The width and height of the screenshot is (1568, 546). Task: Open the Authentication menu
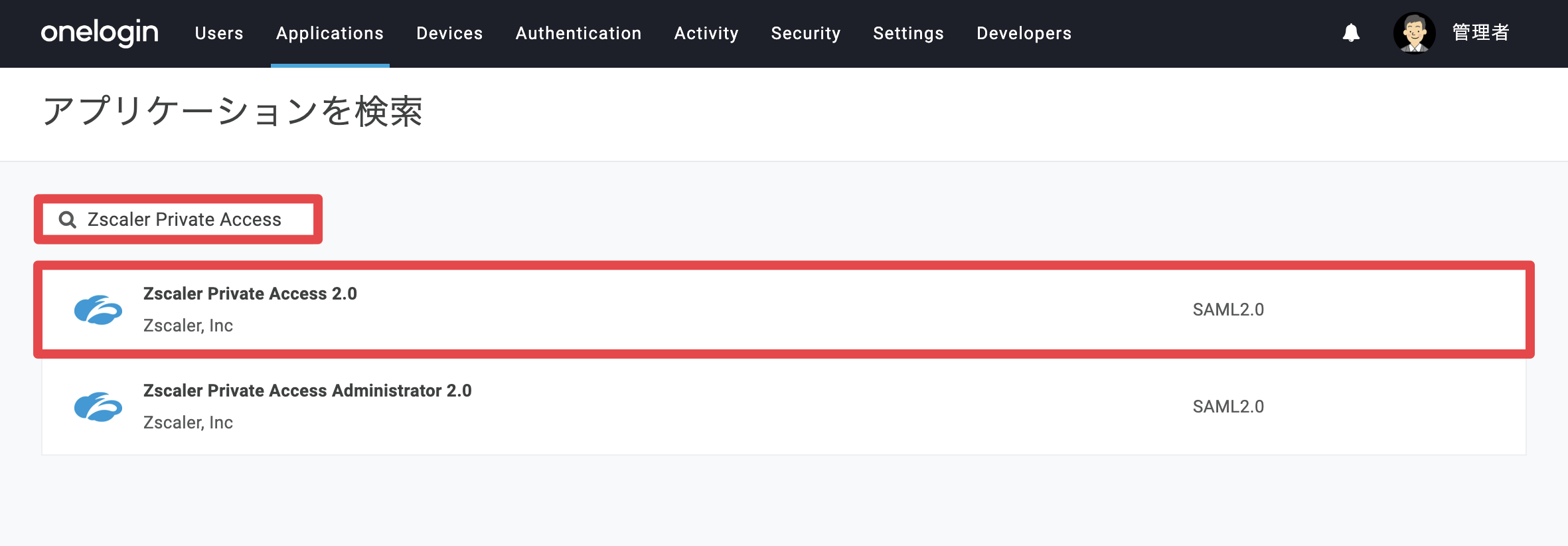[578, 33]
